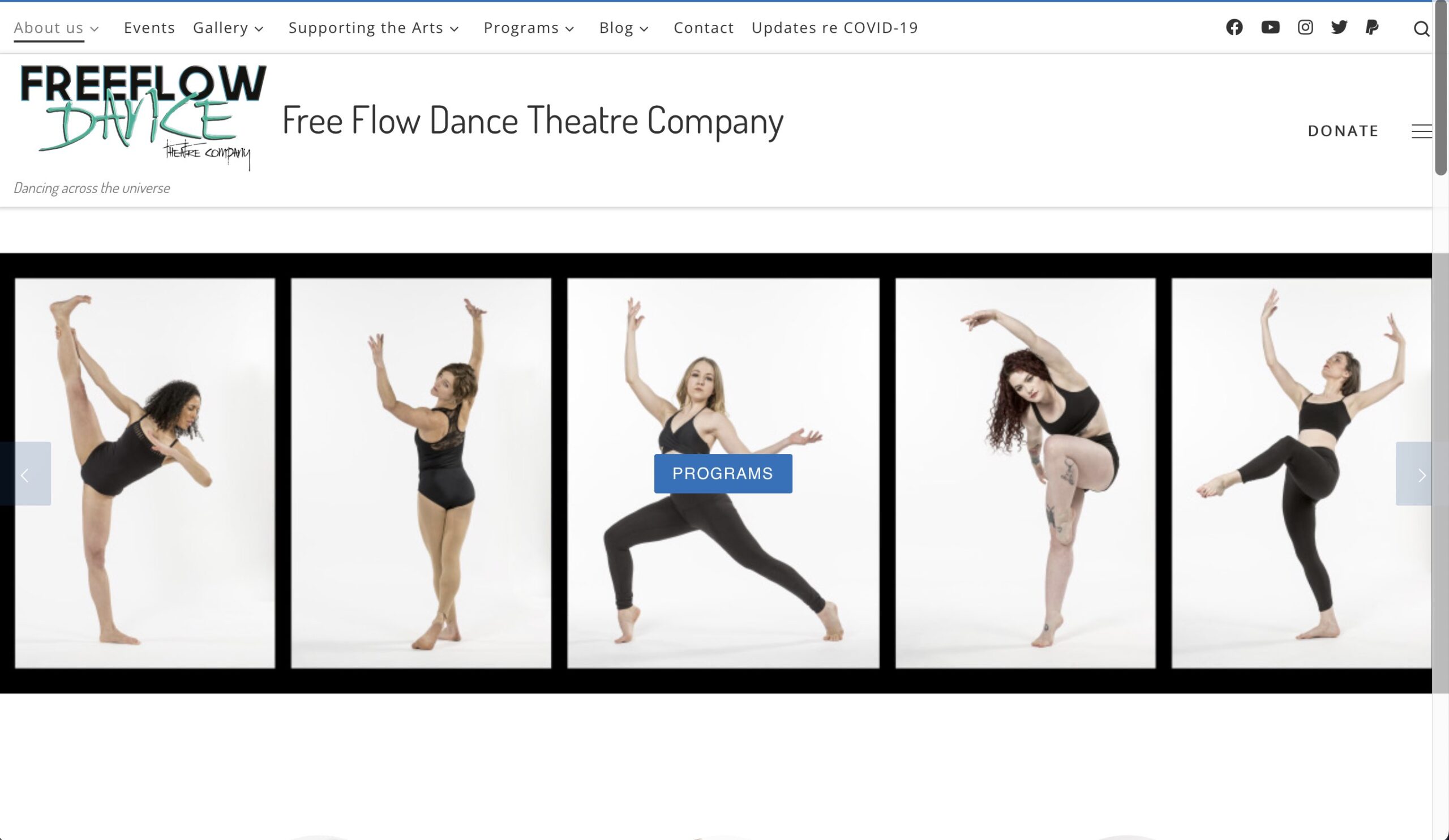Open the YouTube channel icon
1449x840 pixels.
[x=1270, y=27]
